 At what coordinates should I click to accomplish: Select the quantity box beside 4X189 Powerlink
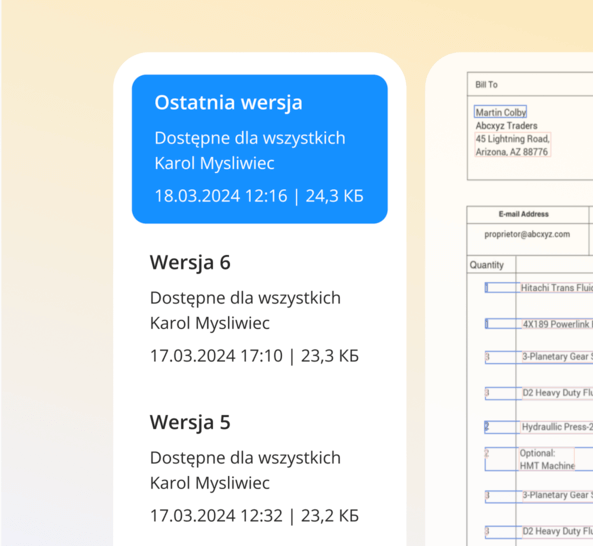pyautogui.click(x=501, y=324)
